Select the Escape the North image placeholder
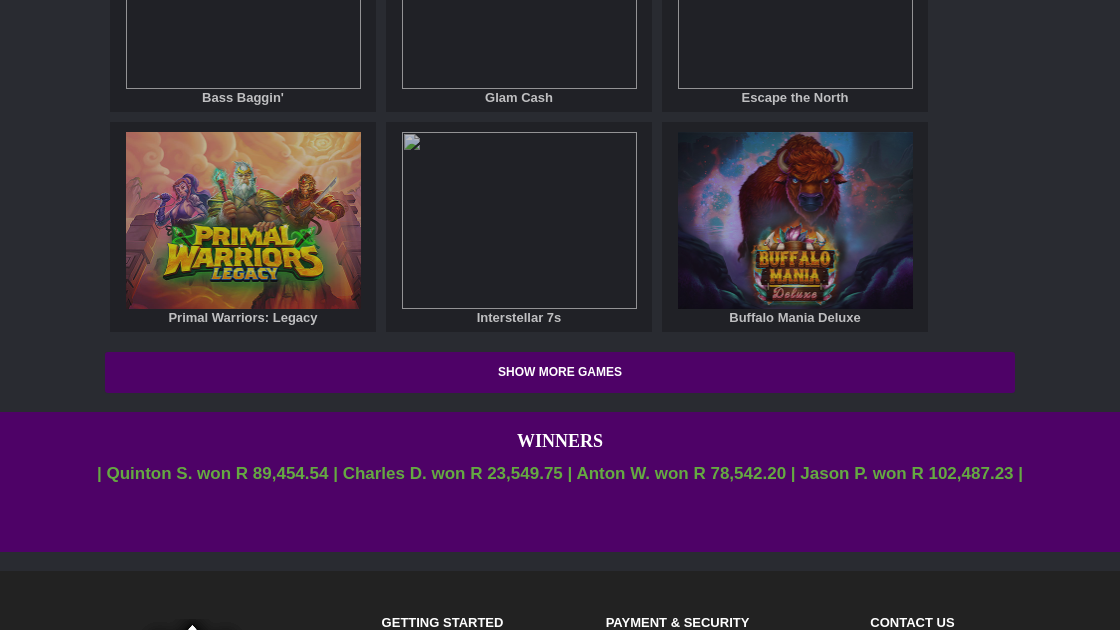The height and width of the screenshot is (630, 1120). click(x=795, y=44)
